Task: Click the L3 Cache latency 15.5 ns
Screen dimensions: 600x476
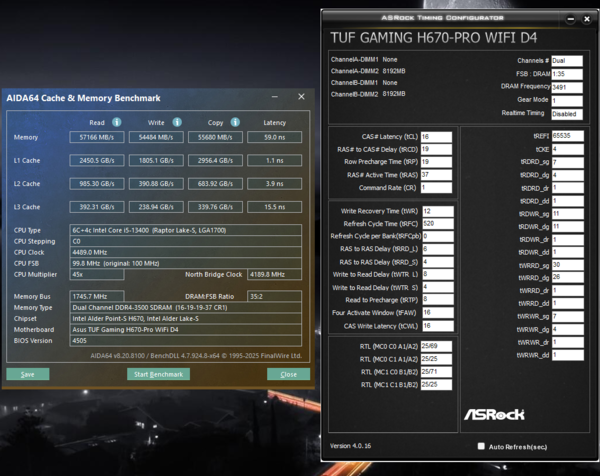Action: click(274, 207)
